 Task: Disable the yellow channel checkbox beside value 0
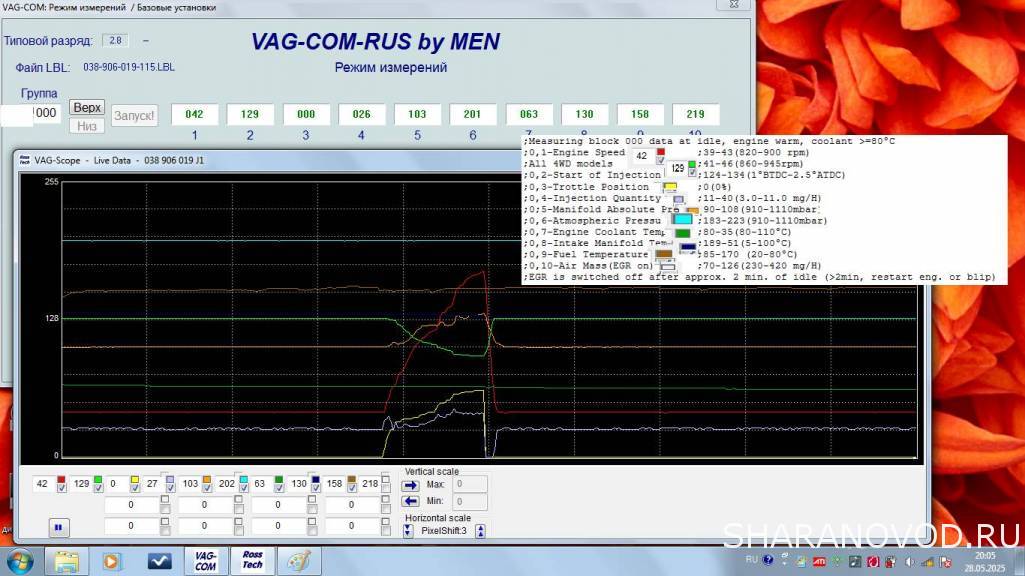tap(135, 489)
